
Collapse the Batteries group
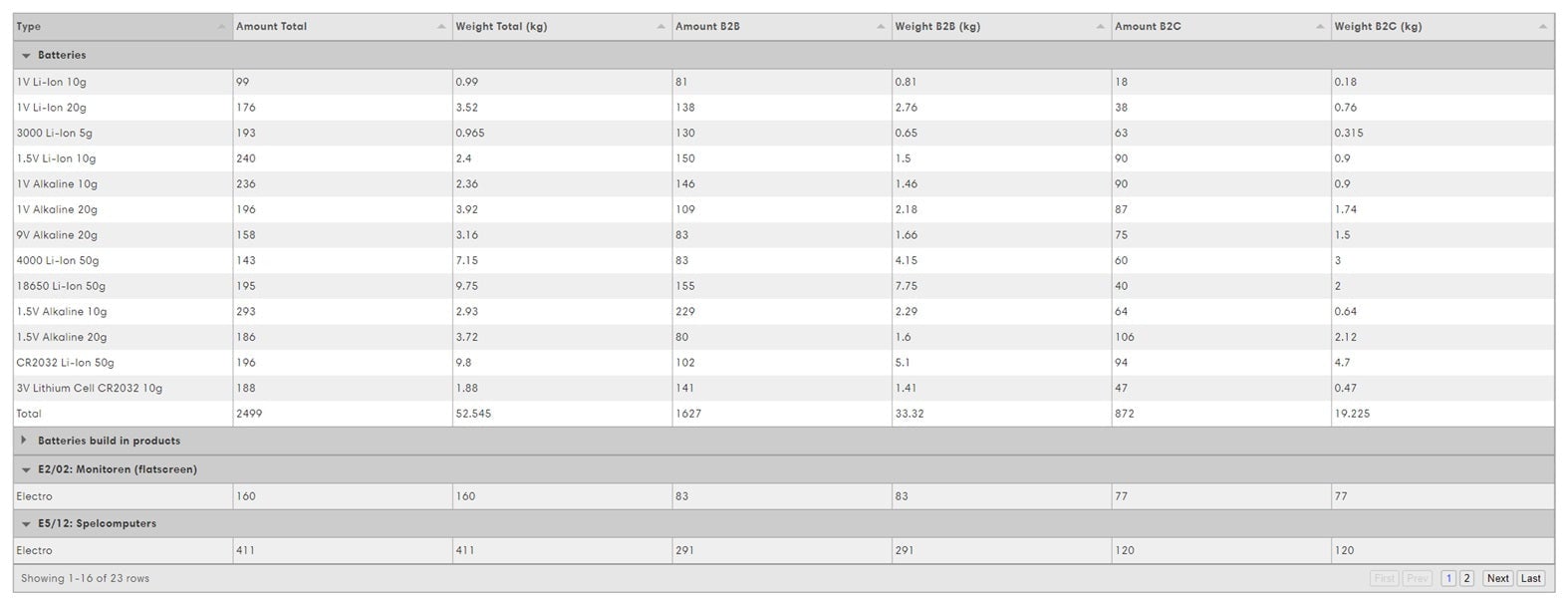[x=26, y=56]
